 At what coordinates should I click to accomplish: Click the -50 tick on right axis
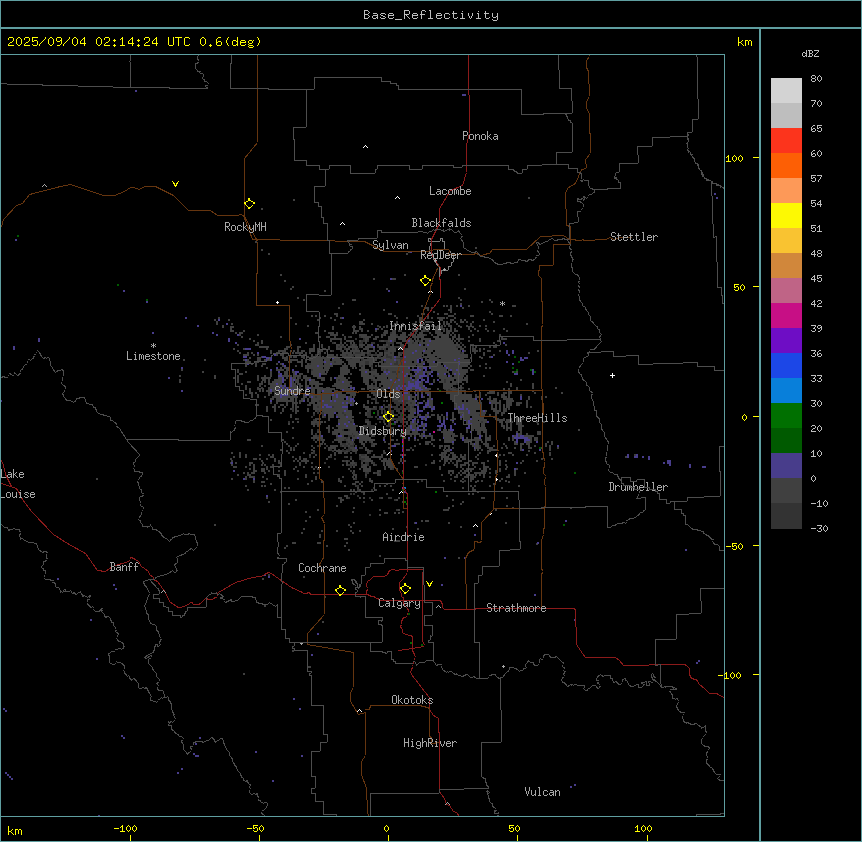[734, 546]
